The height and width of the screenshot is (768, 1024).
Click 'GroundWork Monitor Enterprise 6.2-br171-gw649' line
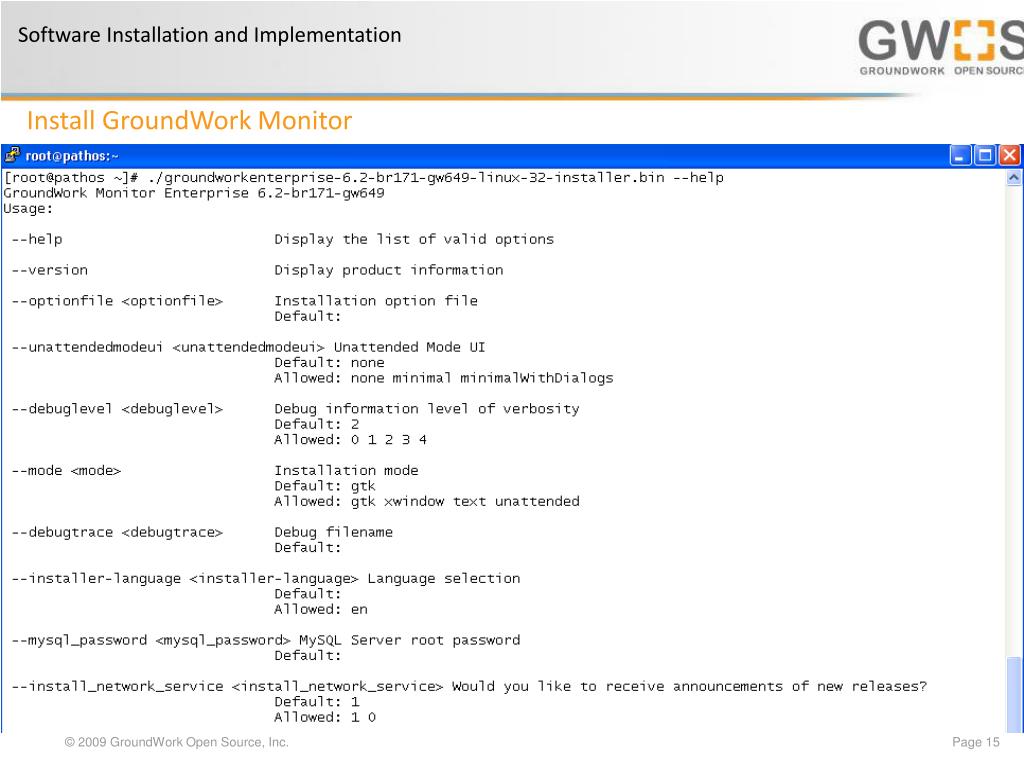194,193
